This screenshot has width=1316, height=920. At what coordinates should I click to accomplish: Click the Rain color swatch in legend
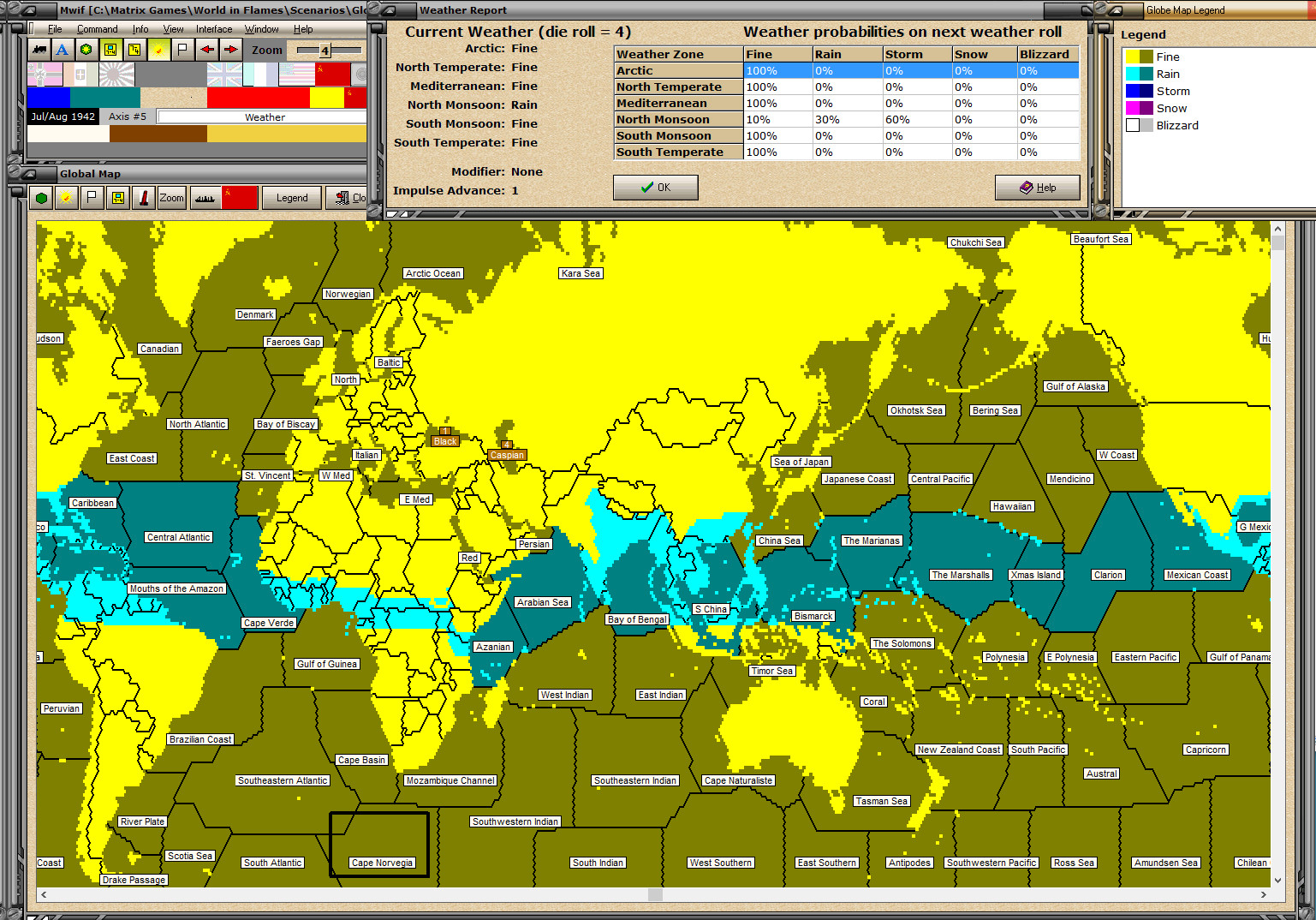point(1140,74)
